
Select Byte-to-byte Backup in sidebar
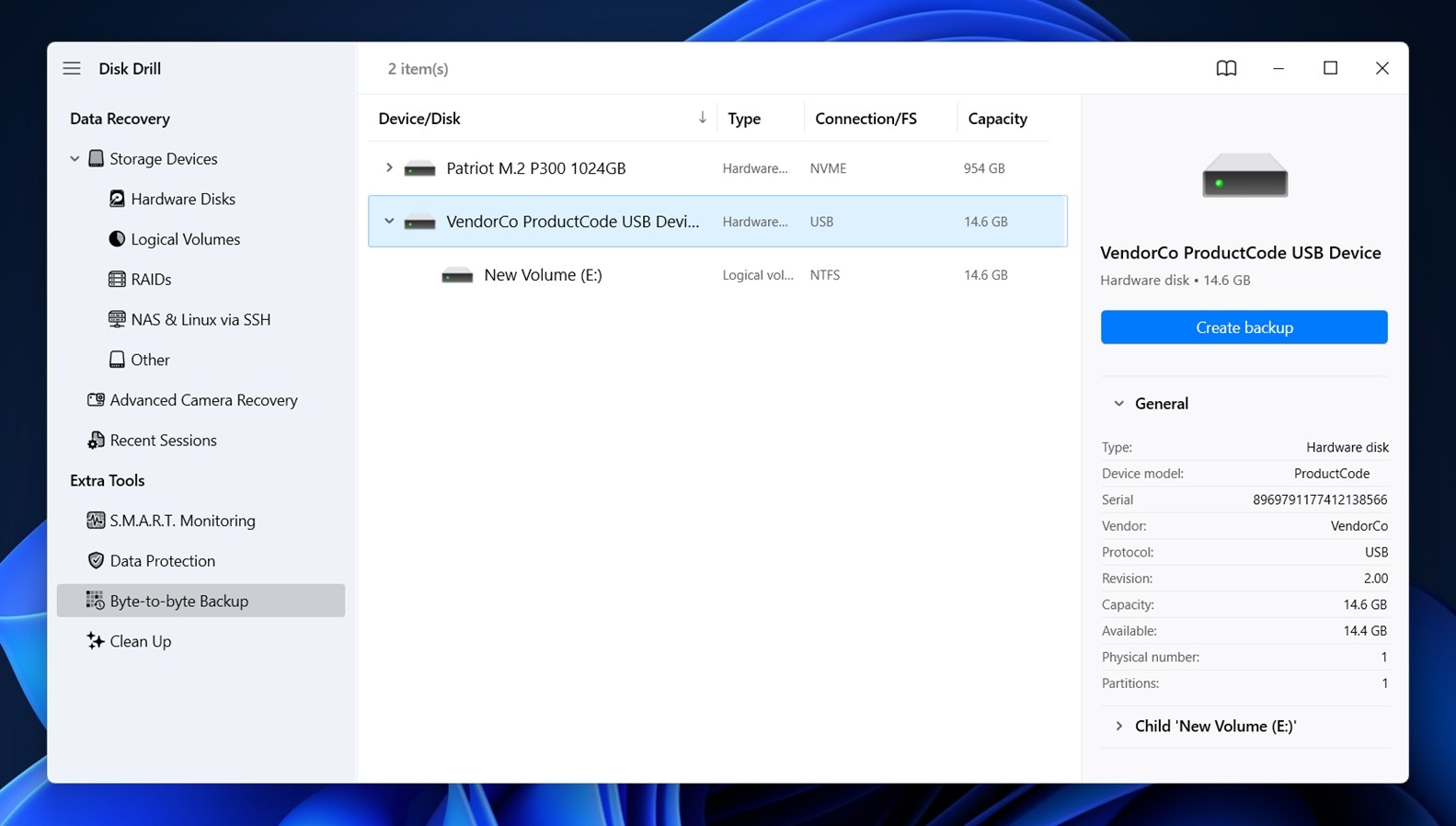(179, 601)
